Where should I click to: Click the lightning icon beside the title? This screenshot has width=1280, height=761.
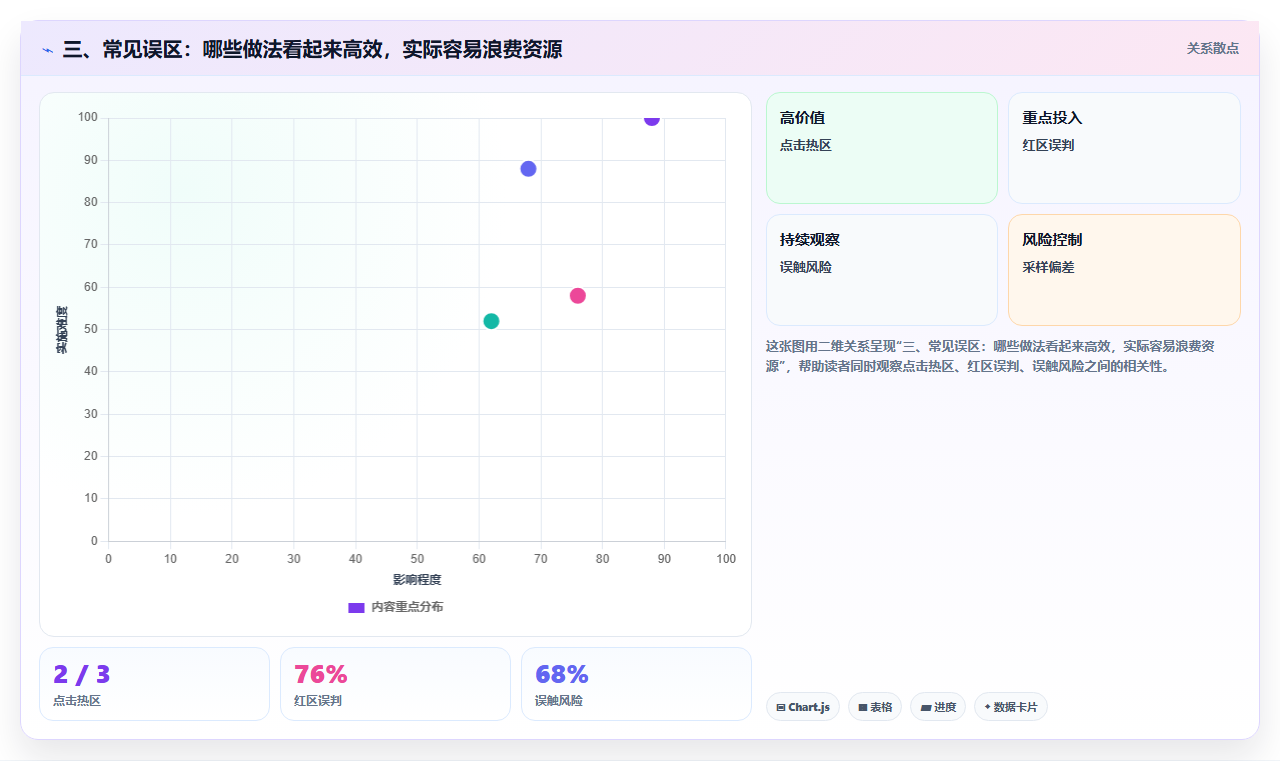click(x=47, y=50)
